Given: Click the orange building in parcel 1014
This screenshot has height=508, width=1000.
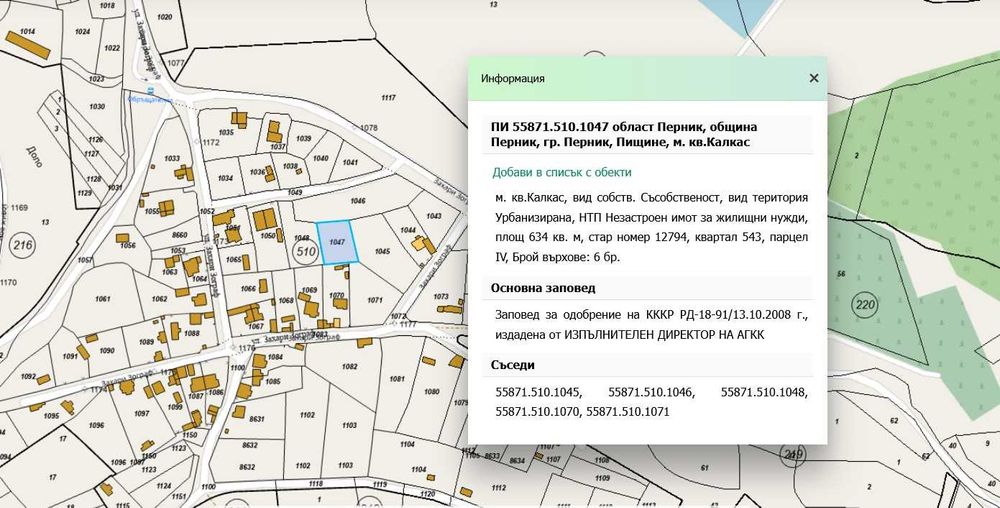Looking at the screenshot, I should (27, 45).
